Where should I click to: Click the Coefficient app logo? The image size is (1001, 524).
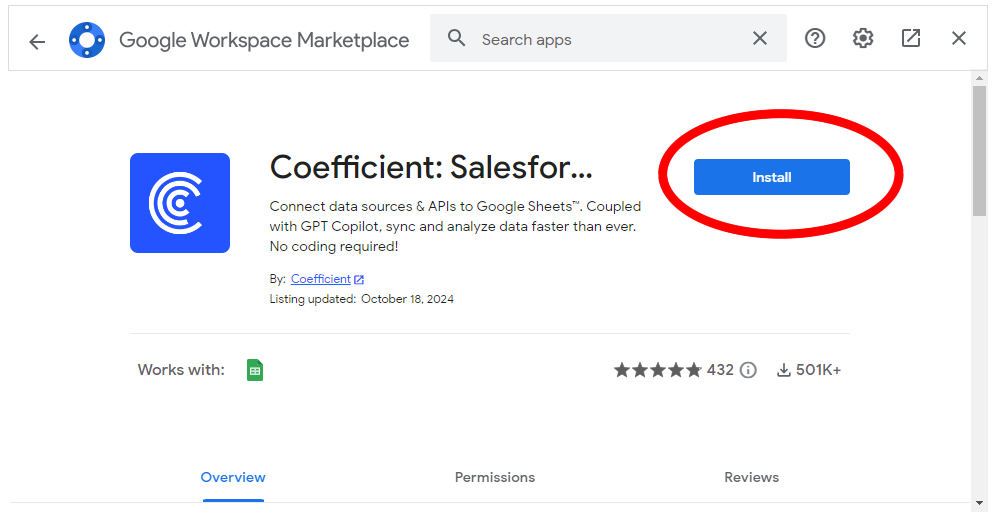pyautogui.click(x=180, y=203)
